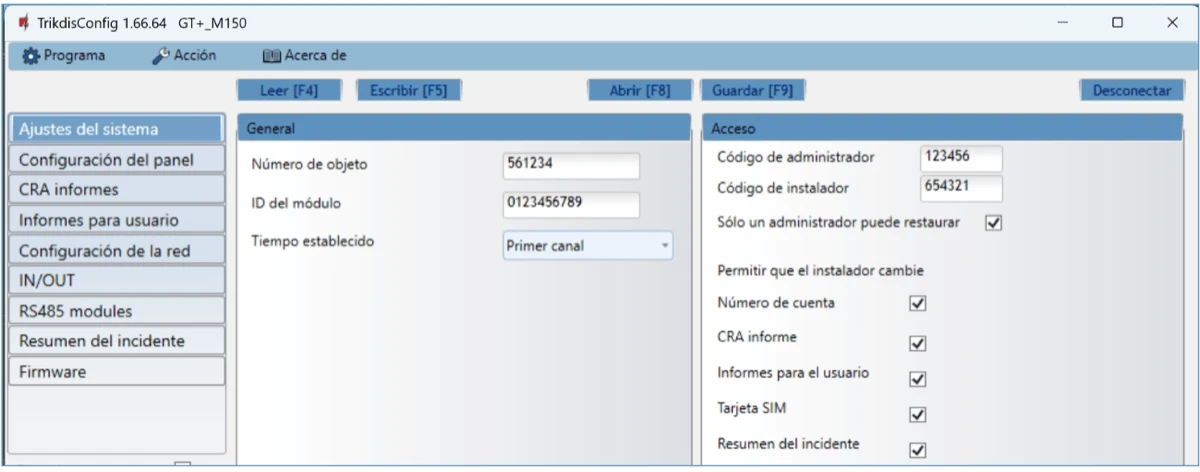Toggle 'Sólo un administrador puede restaurar' checkbox
Image resolution: width=1200 pixels, height=472 pixels.
[x=993, y=223]
